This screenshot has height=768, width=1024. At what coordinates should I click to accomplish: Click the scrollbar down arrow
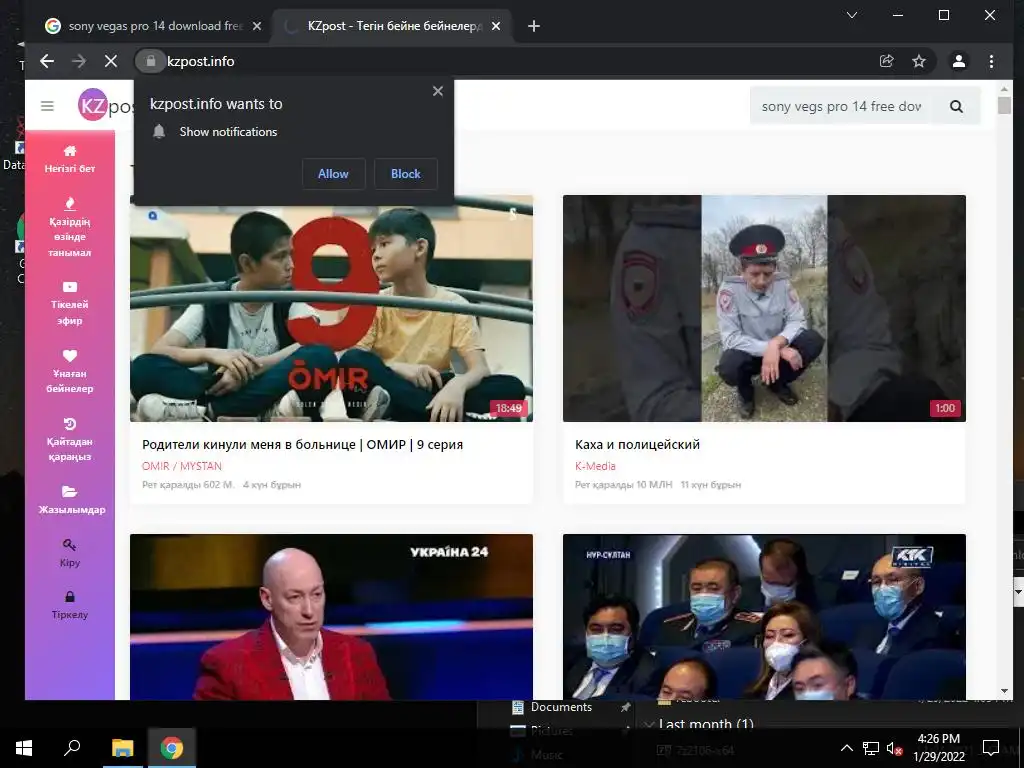point(1004,691)
